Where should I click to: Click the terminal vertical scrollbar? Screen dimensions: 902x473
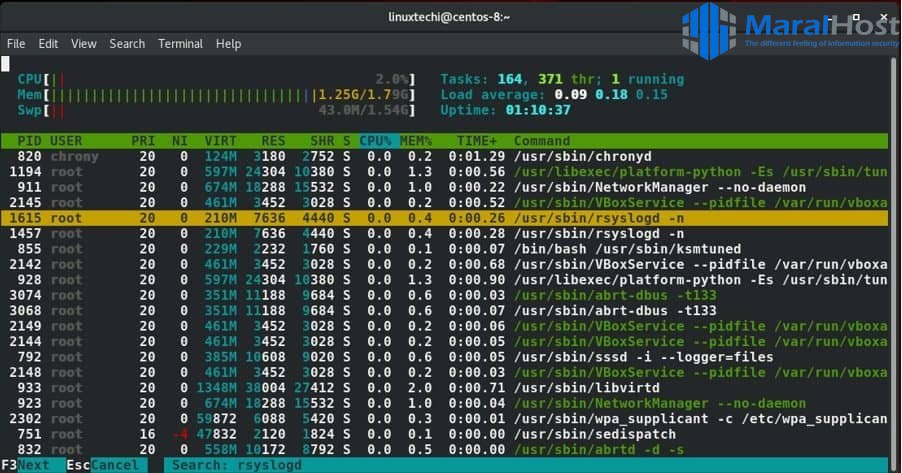[895, 262]
